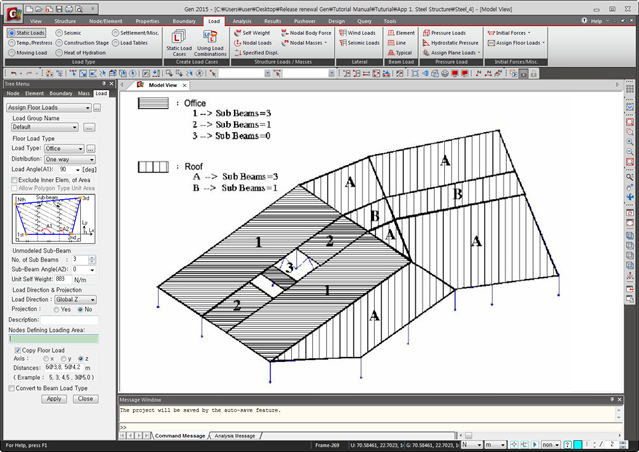Open Load Direction Global Z dropdown
The width and height of the screenshot is (639, 452).
[x=75, y=300]
